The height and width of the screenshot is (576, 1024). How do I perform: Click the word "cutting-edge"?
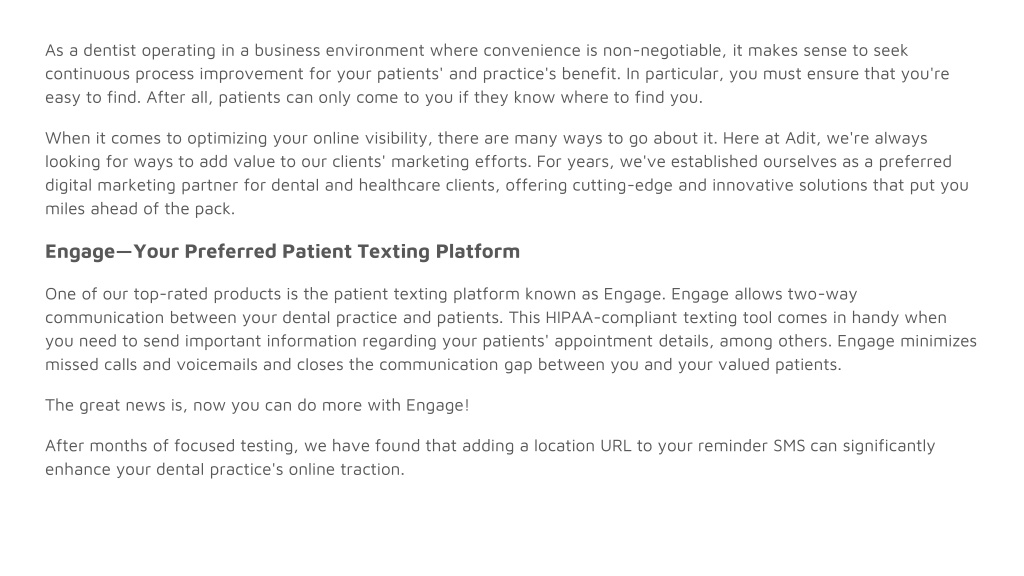coord(622,185)
